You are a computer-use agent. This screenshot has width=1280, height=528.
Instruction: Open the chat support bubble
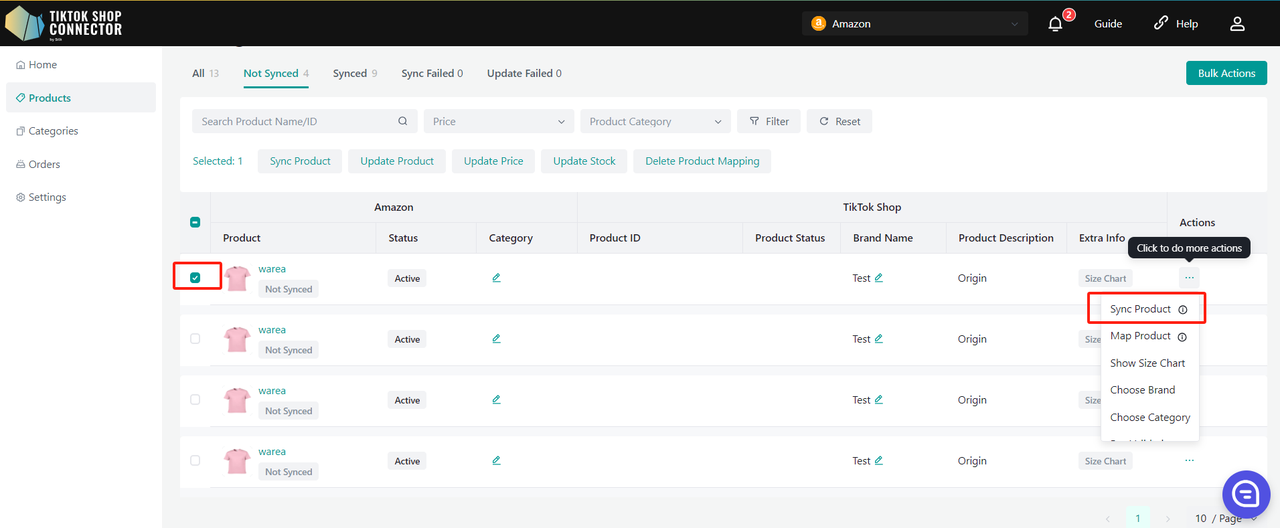pos(1246,493)
